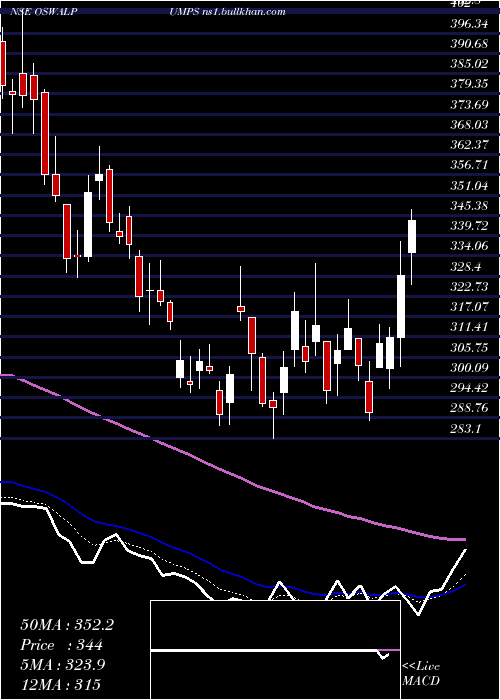
Task: Click the 396.34 price axis label
Action: 469,24
